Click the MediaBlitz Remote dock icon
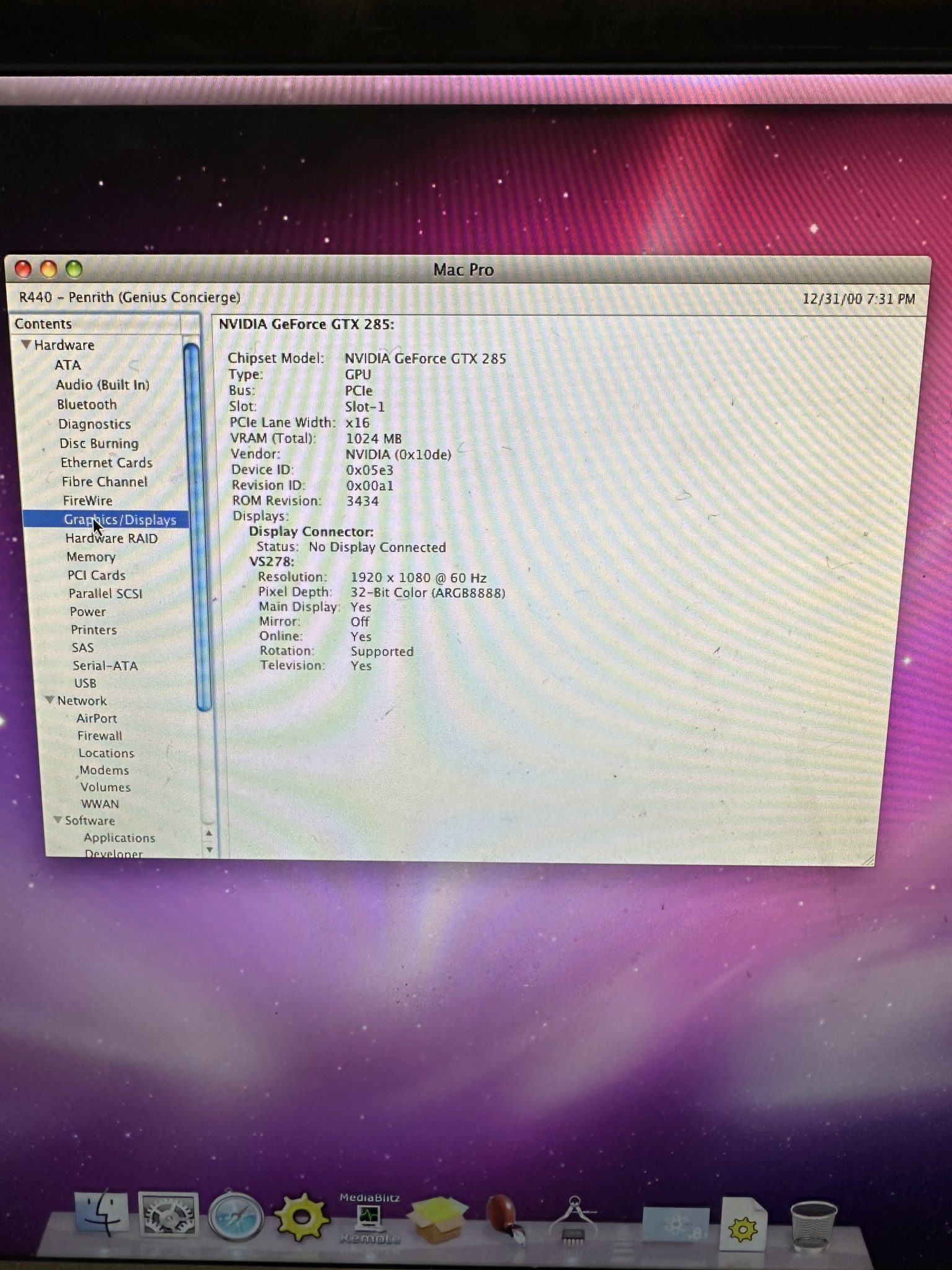This screenshot has height=1270, width=952. coord(369,1219)
